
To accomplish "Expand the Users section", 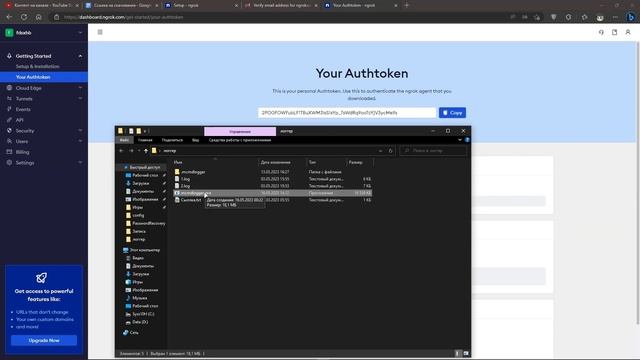I will (x=80, y=141).
